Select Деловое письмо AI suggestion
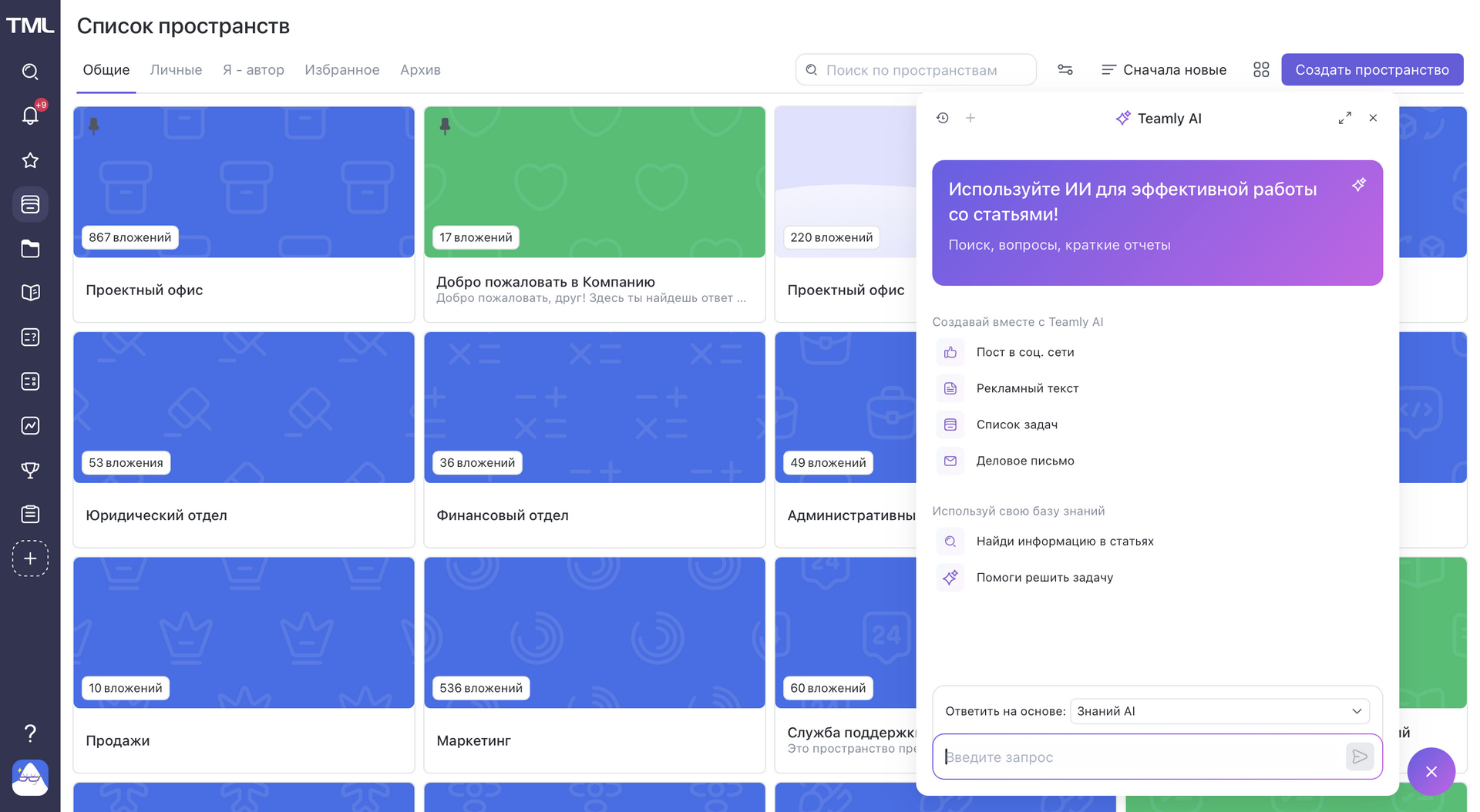The image size is (1480, 812). (1024, 461)
